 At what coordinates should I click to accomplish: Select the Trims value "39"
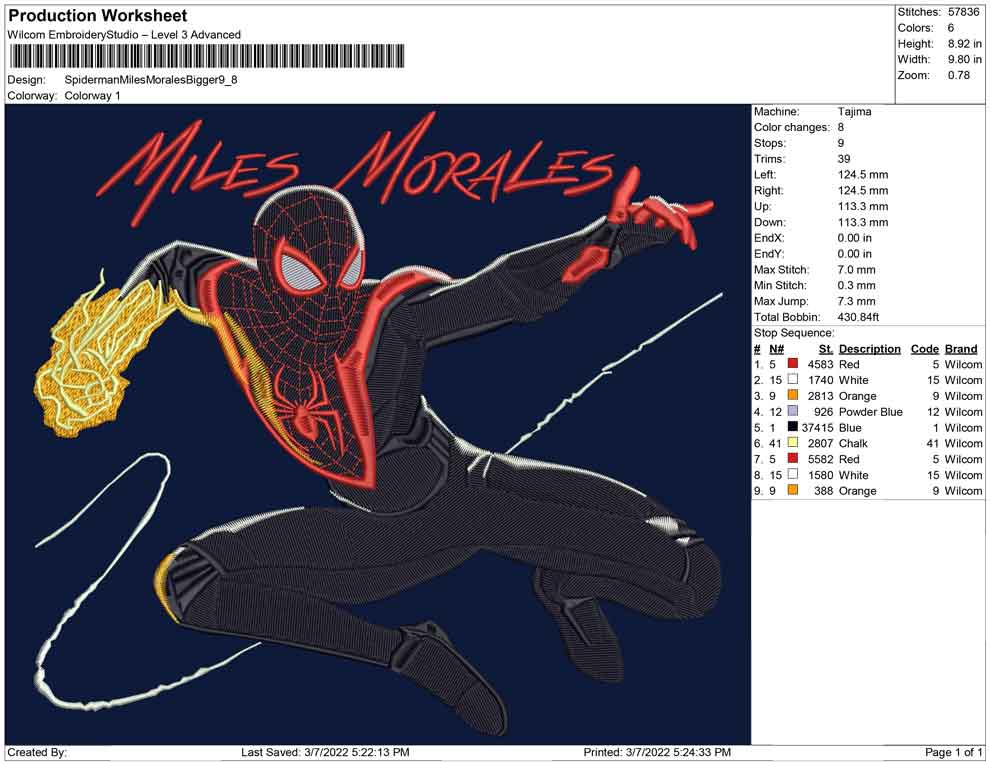844,159
